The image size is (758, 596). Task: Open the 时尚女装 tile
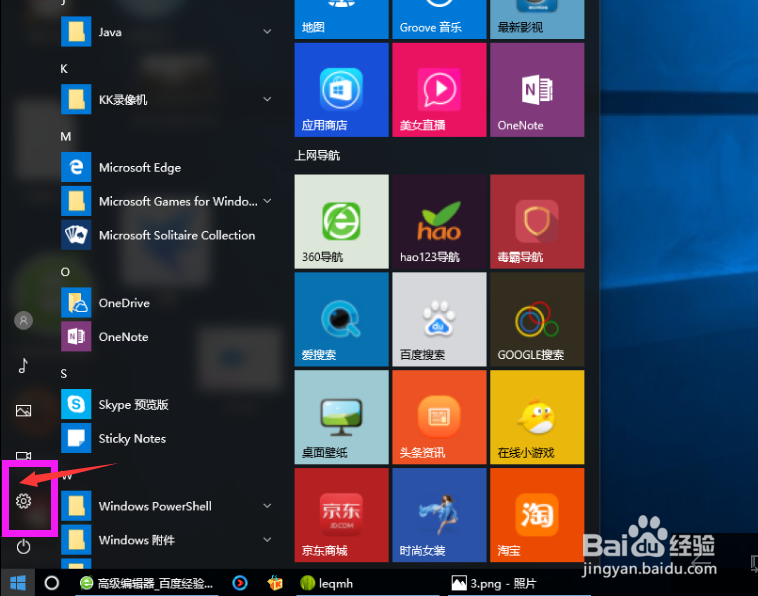click(x=439, y=515)
